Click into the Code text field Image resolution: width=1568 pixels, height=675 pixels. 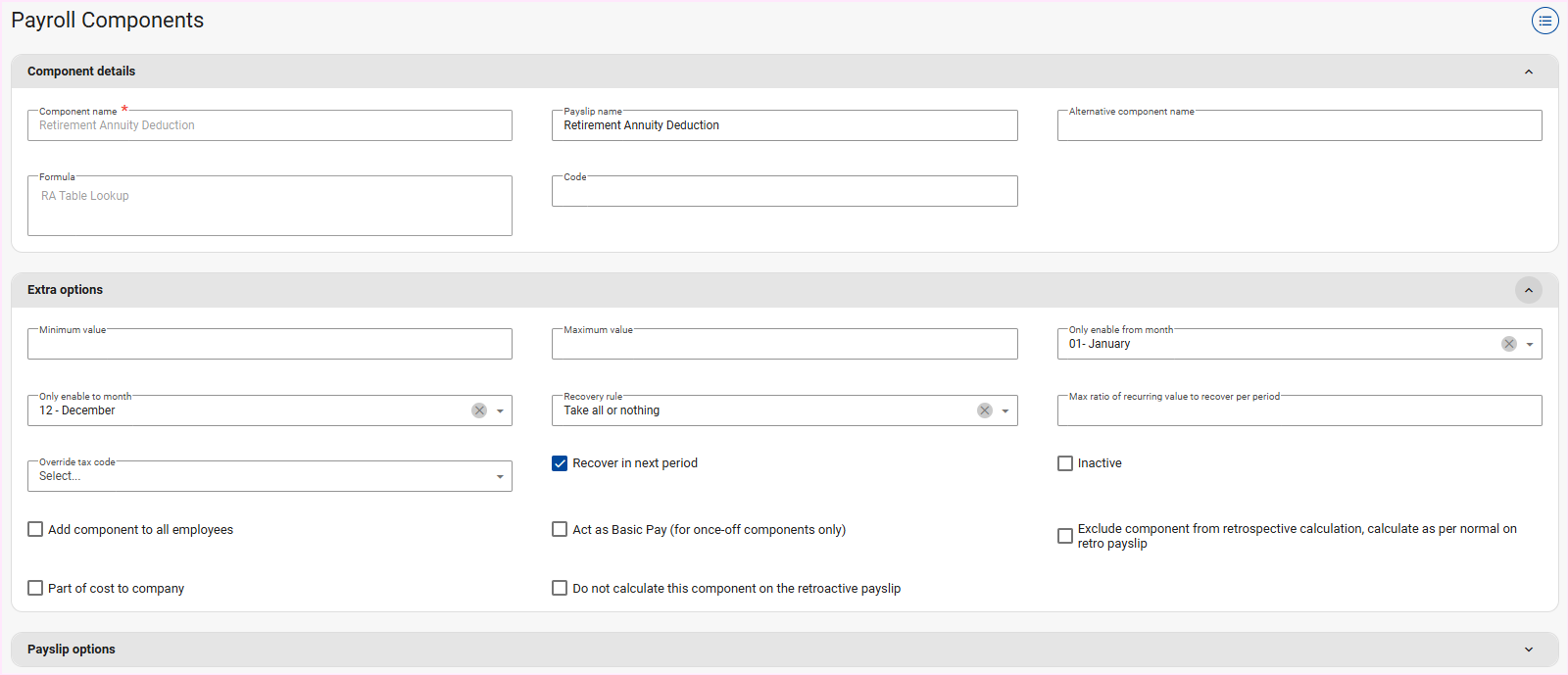(x=784, y=192)
